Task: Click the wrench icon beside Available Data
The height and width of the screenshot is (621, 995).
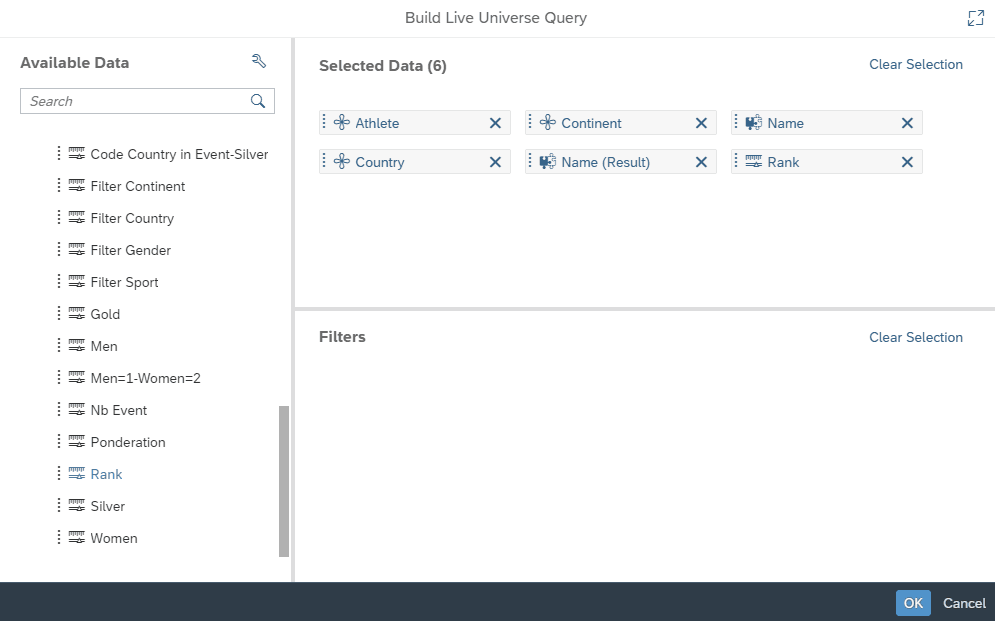Action: click(x=259, y=61)
